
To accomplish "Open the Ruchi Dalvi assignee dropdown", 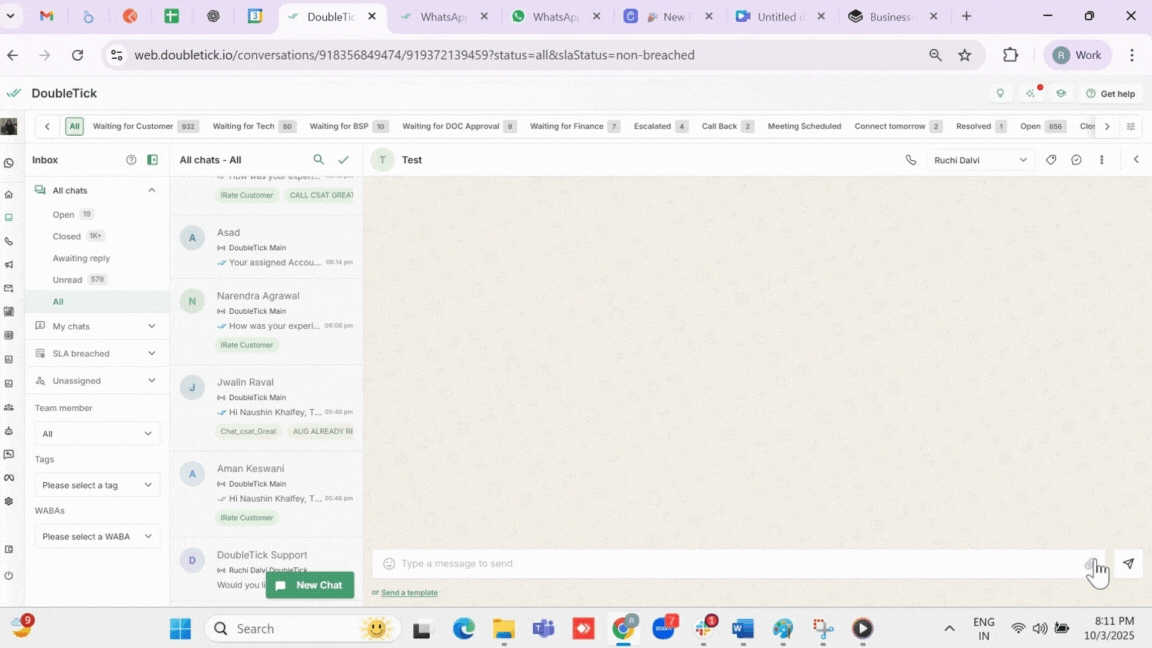I will [x=980, y=160].
